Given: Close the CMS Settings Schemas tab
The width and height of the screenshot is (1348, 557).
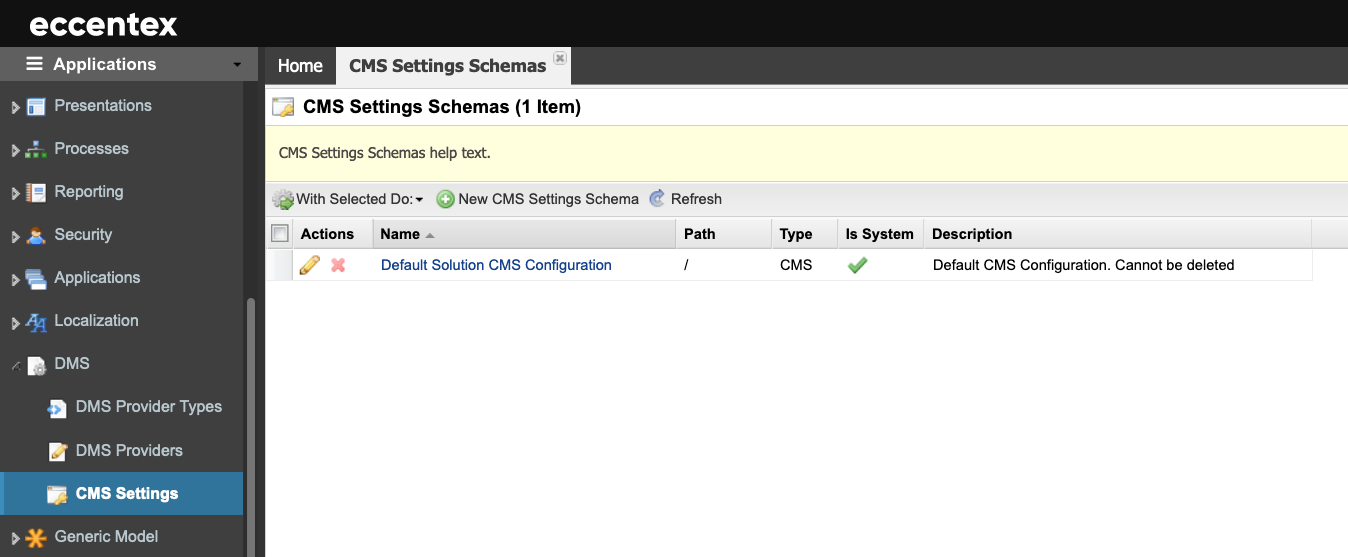Looking at the screenshot, I should point(560,59).
